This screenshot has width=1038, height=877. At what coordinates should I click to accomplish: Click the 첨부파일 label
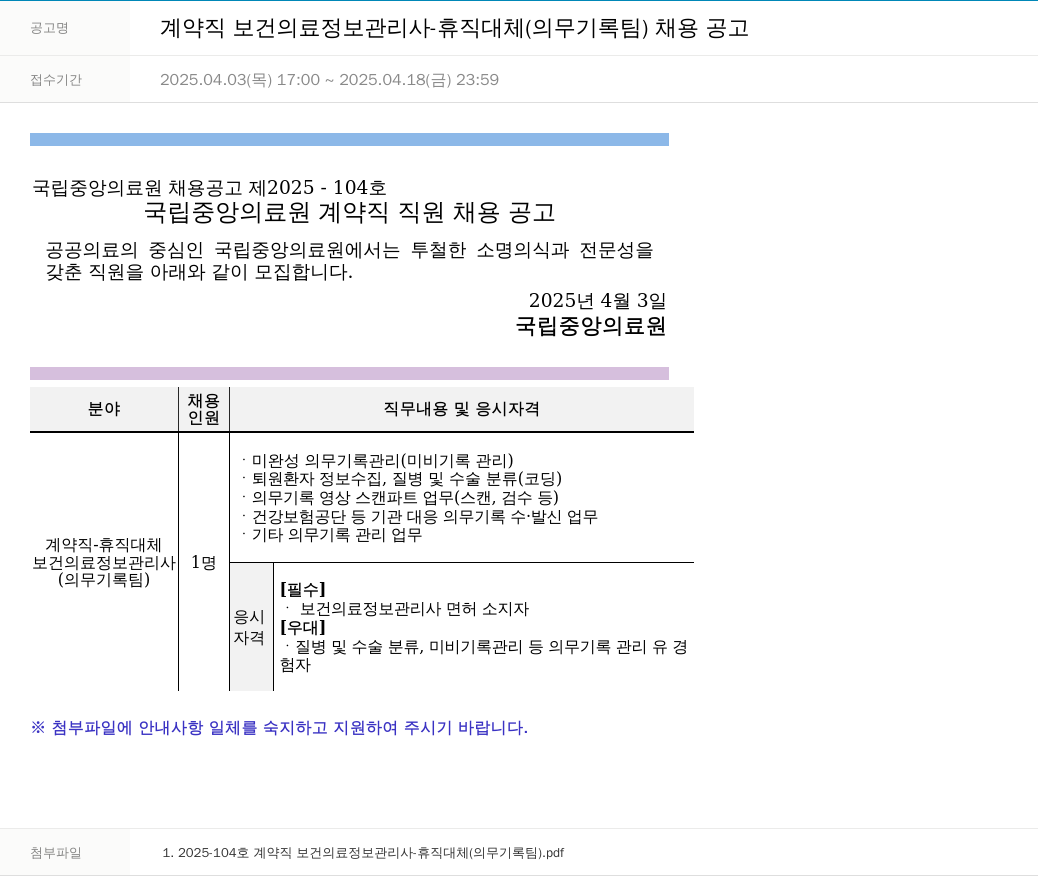click(x=56, y=853)
